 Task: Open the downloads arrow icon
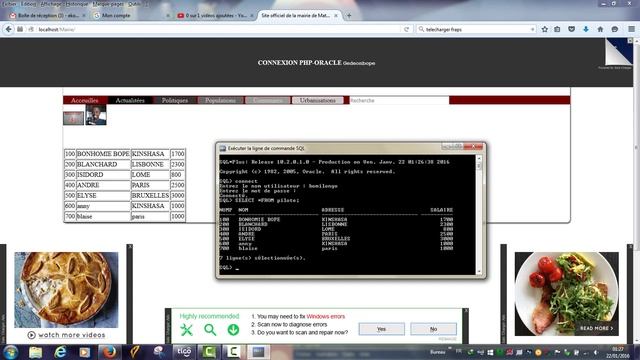point(586,29)
